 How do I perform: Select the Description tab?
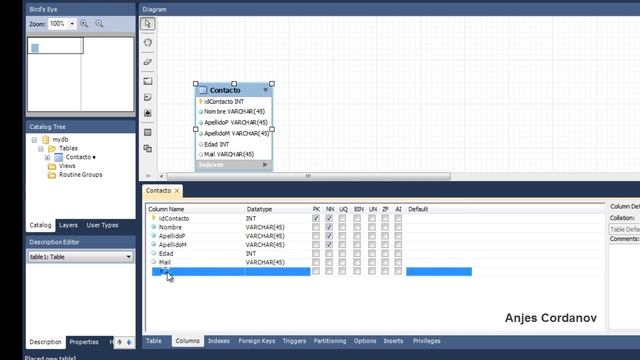45,342
